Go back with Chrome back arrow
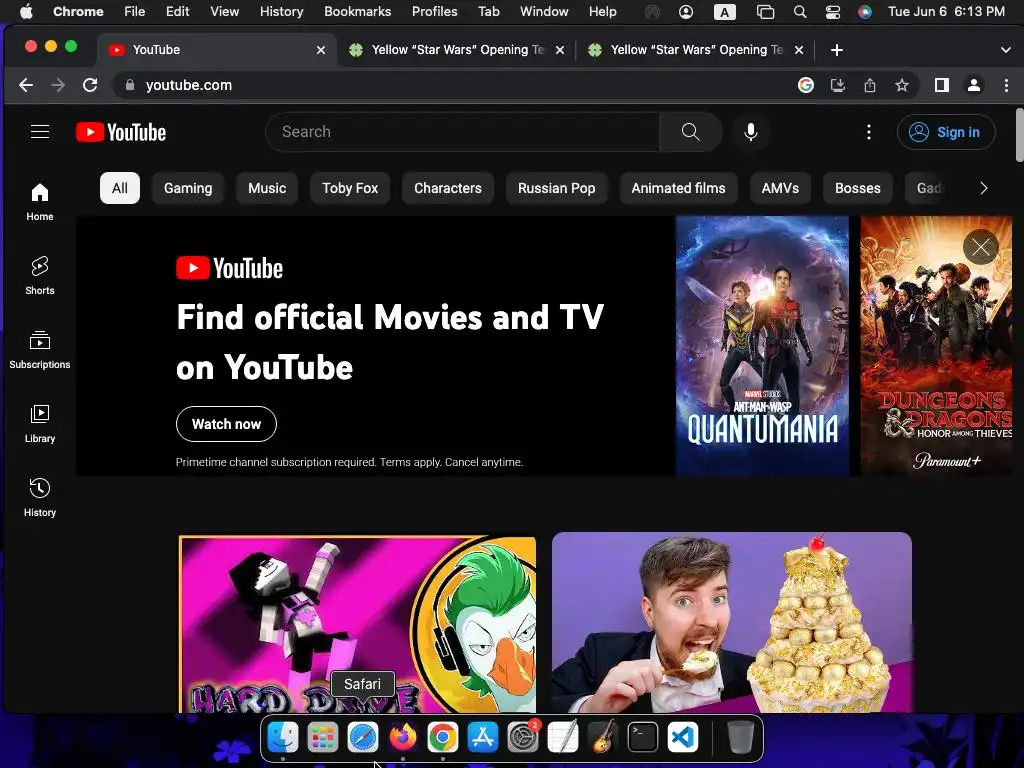This screenshot has height=768, width=1024. (25, 85)
